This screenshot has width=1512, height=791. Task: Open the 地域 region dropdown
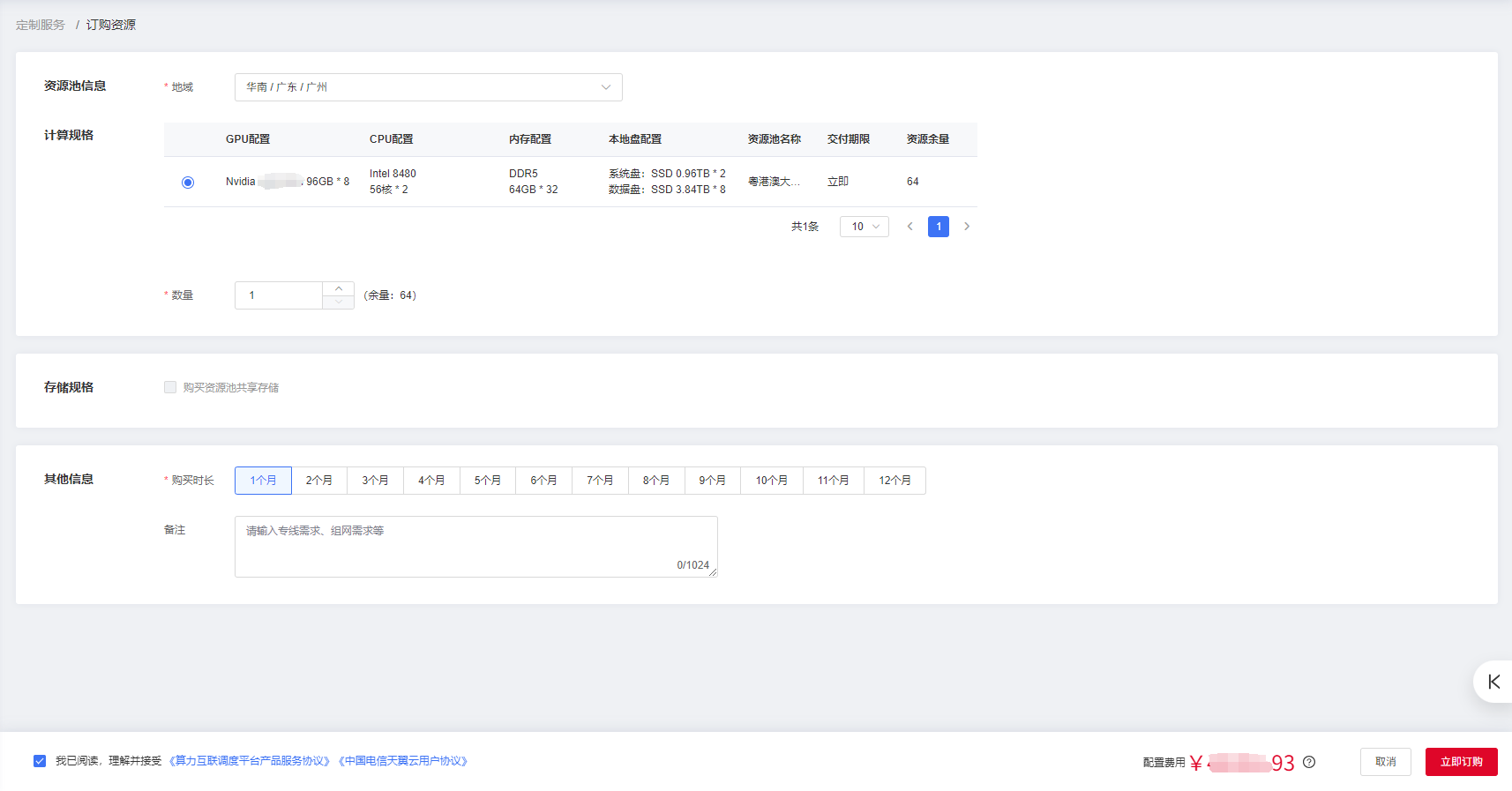(429, 87)
